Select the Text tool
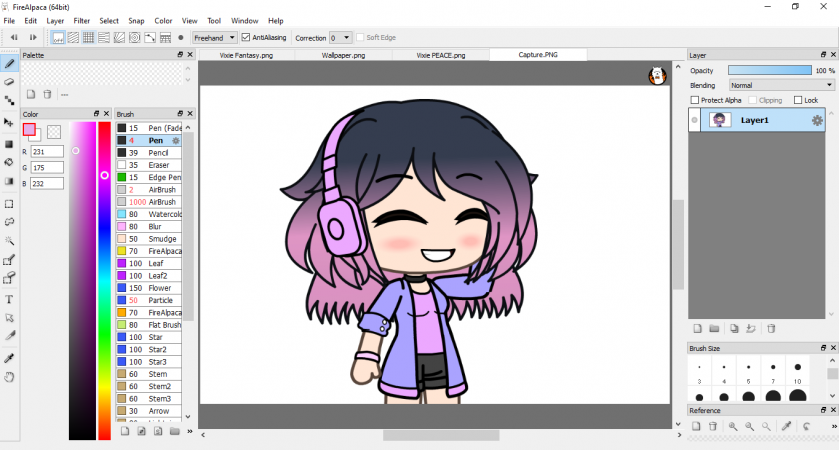 [9, 299]
